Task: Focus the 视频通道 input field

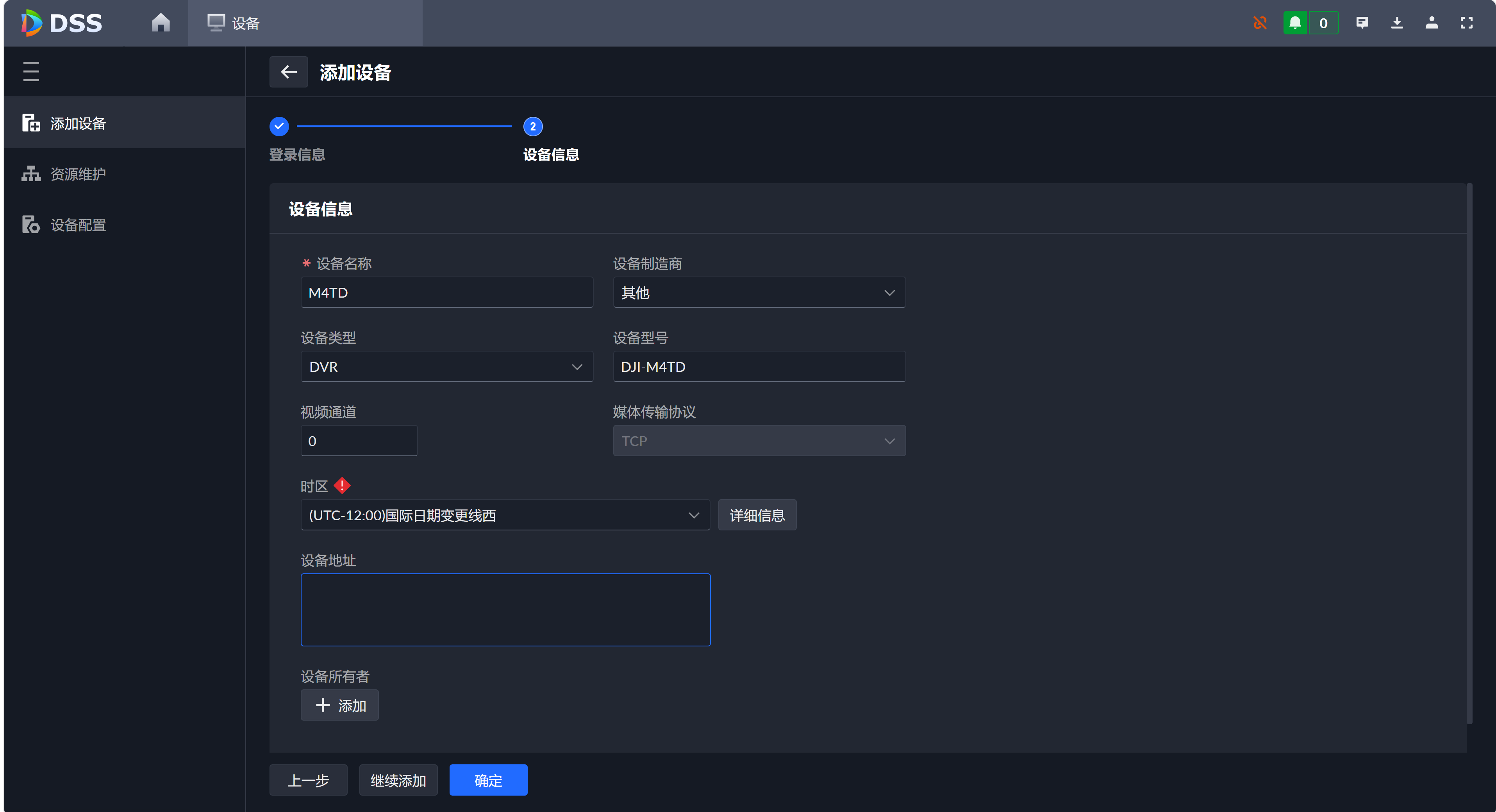Action: 359,441
